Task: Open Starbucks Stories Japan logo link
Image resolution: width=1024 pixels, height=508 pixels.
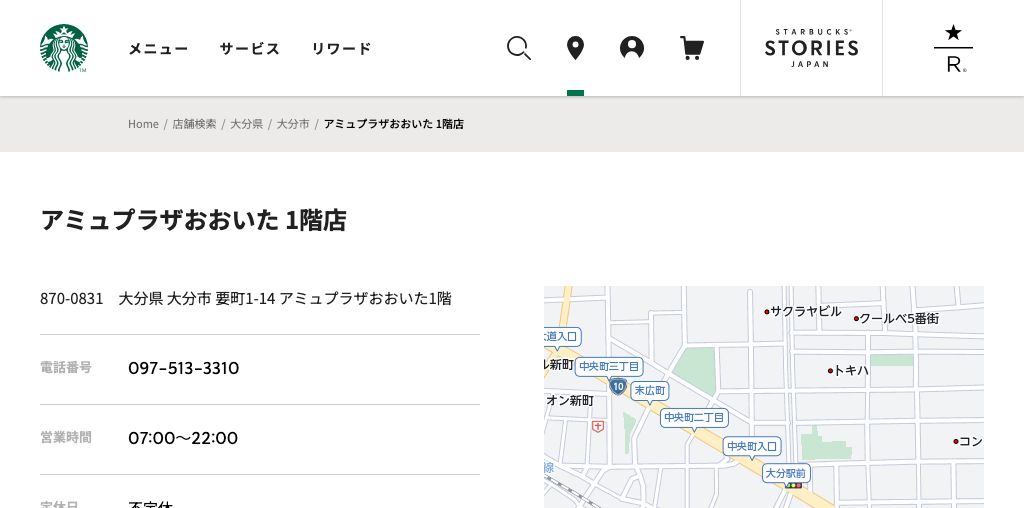Action: click(811, 48)
